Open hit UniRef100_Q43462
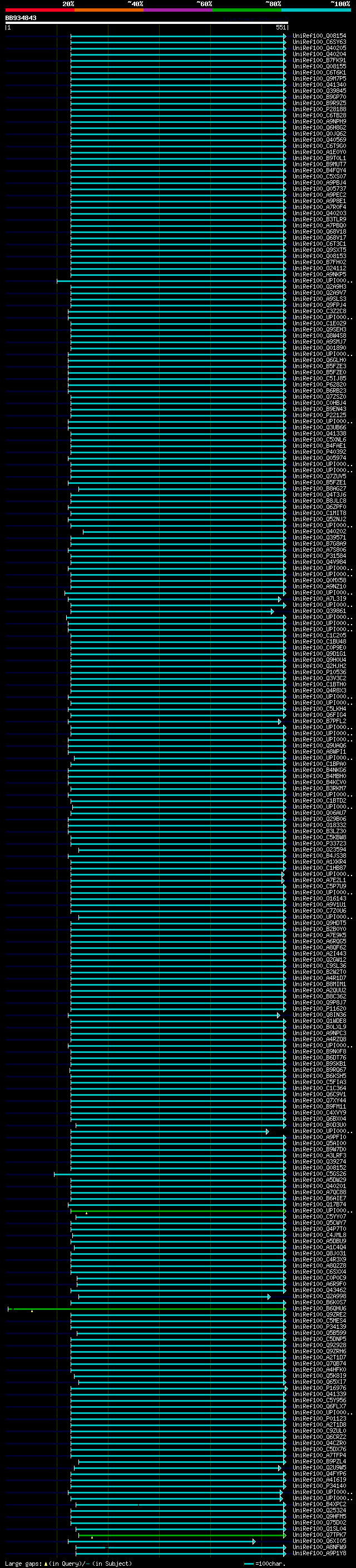The width and height of the screenshot is (356, 1568). point(319,1290)
